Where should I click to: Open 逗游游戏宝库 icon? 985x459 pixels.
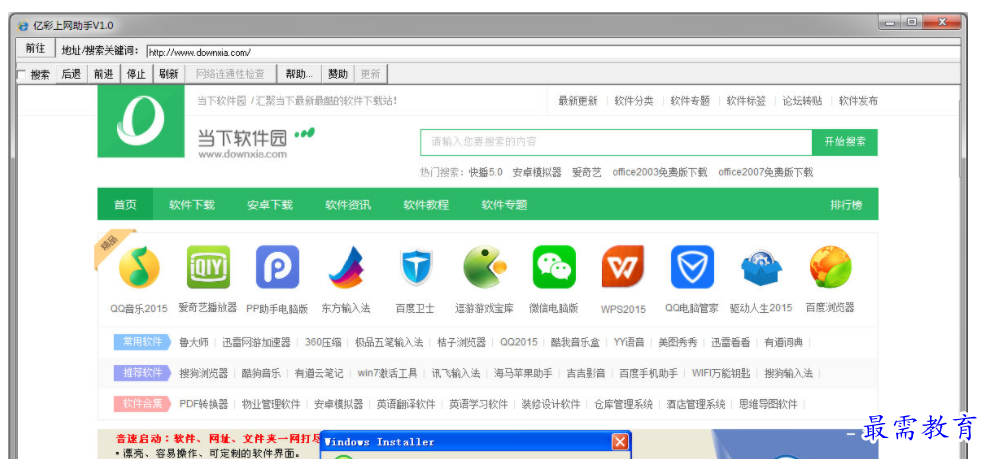click(484, 267)
